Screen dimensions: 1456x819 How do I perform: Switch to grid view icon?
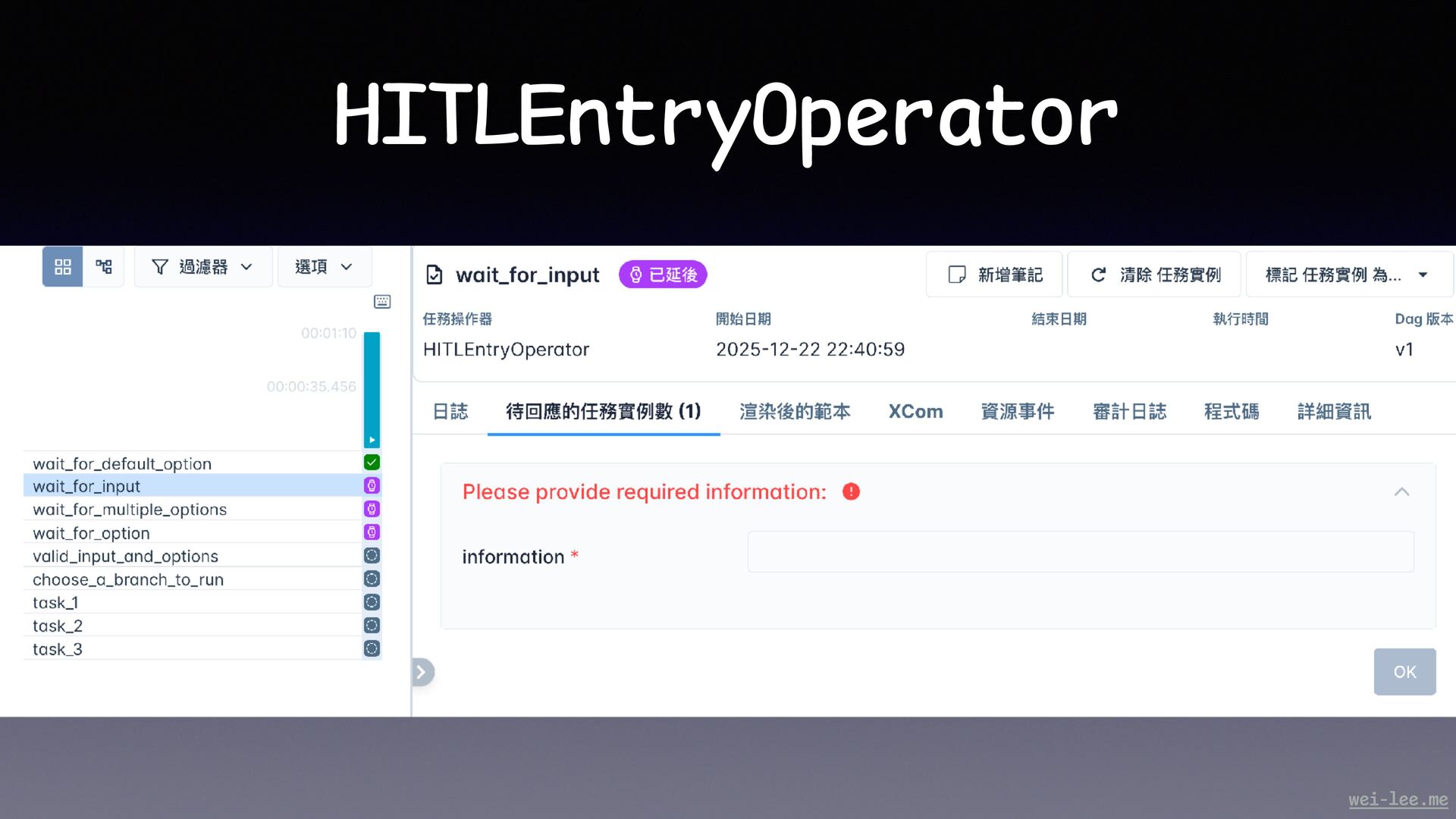(x=62, y=267)
